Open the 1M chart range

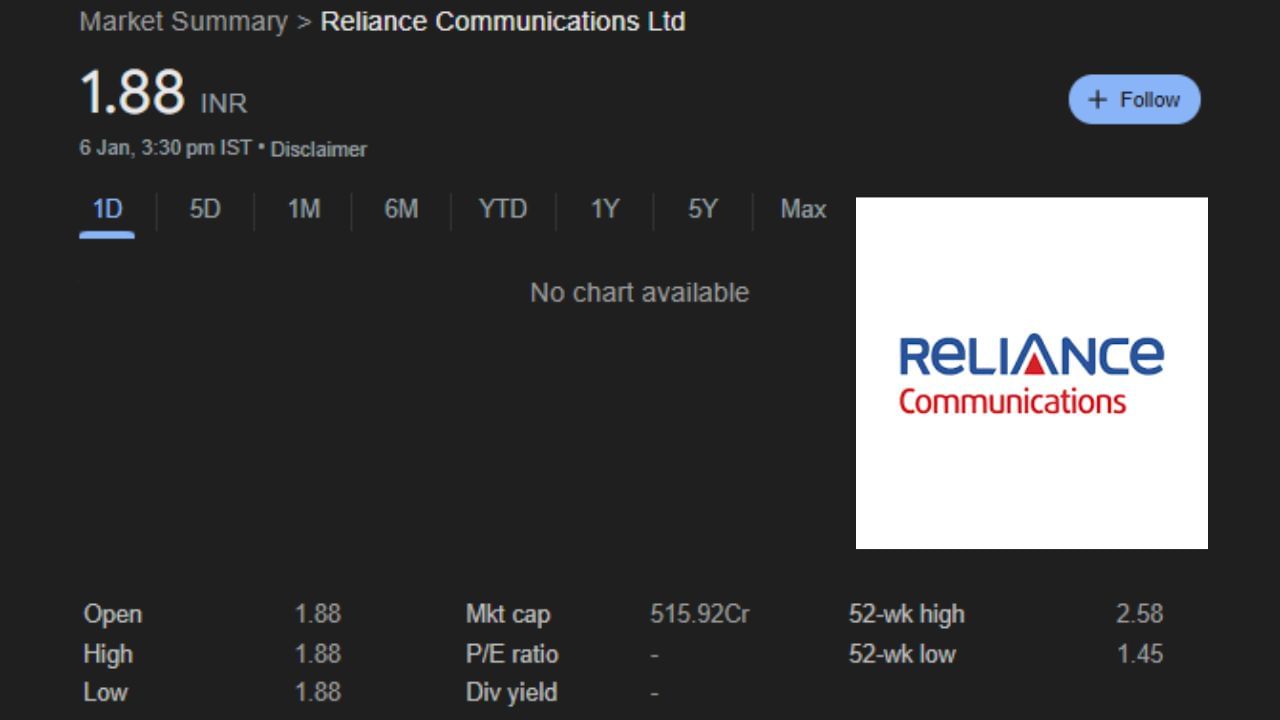[x=303, y=209]
